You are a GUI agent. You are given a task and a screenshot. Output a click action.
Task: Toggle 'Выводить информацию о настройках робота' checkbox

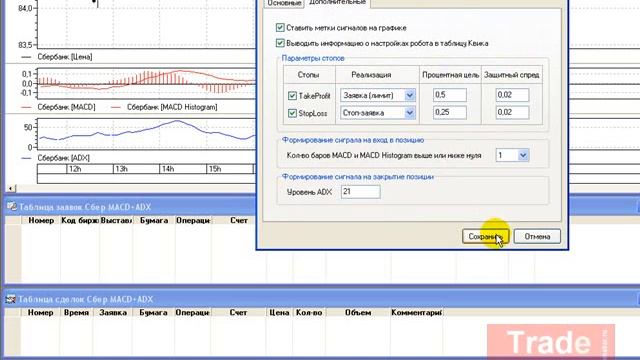[x=280, y=43]
